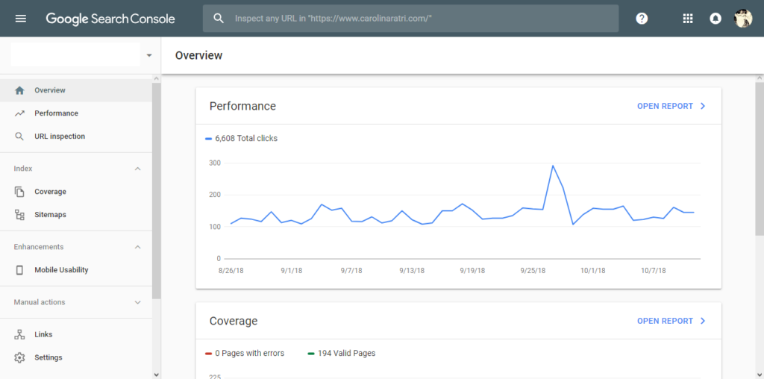
Task: Click the Performance Open Report arrow
Action: click(x=703, y=106)
